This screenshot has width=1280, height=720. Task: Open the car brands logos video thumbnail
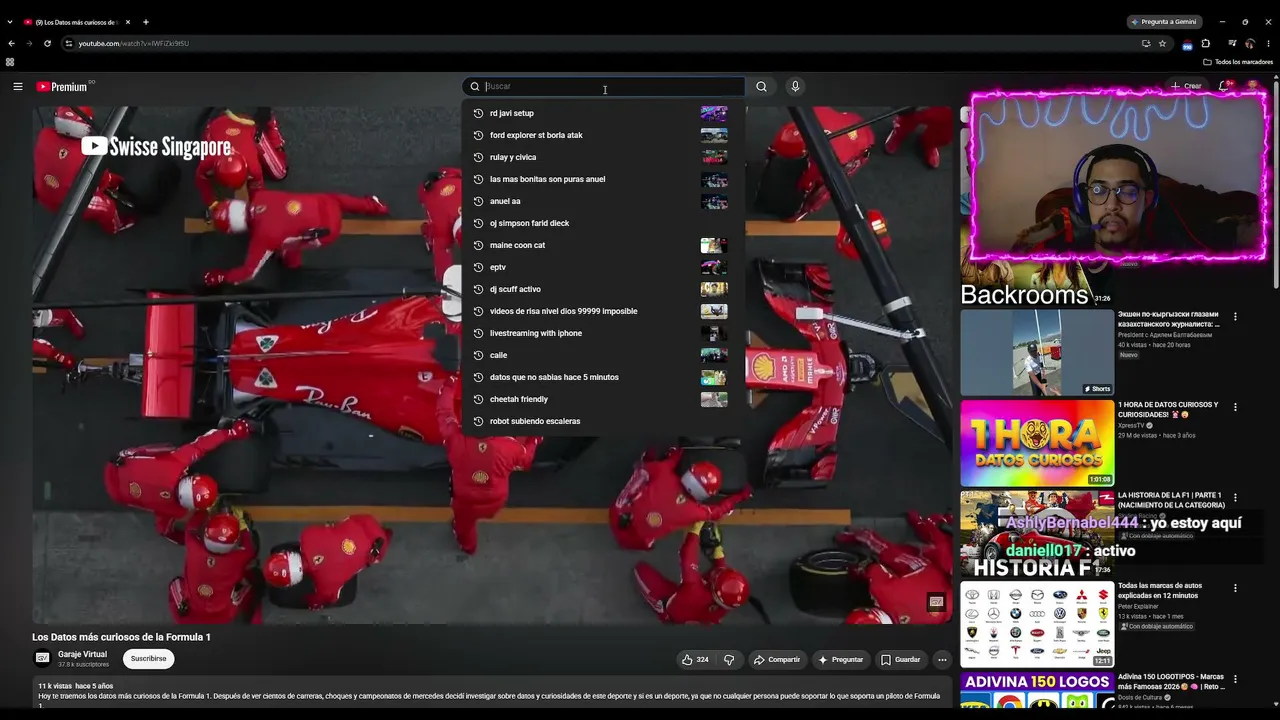tap(1037, 624)
